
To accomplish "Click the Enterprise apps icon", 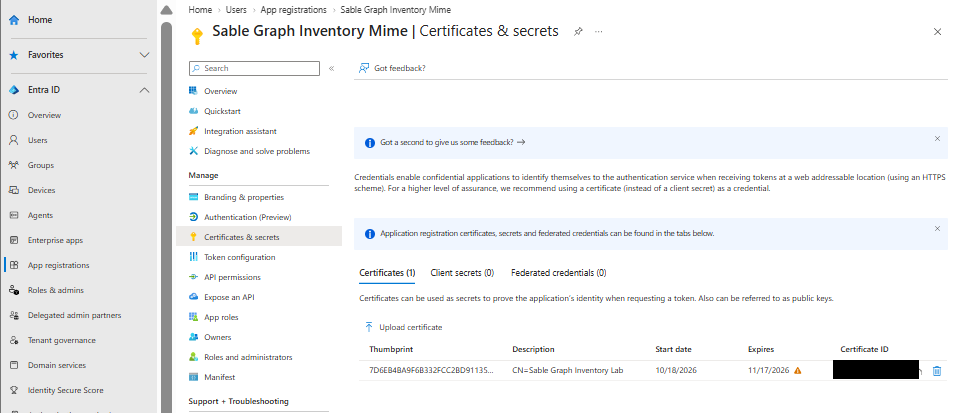I will point(13,240).
